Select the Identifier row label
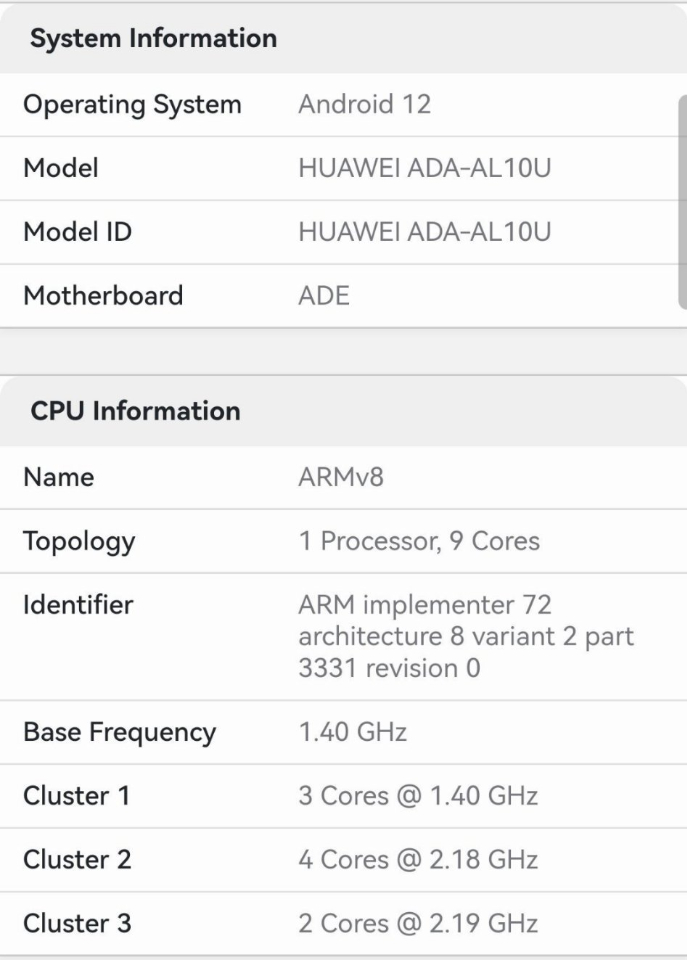Screen dimensions: 687x960 [78, 606]
